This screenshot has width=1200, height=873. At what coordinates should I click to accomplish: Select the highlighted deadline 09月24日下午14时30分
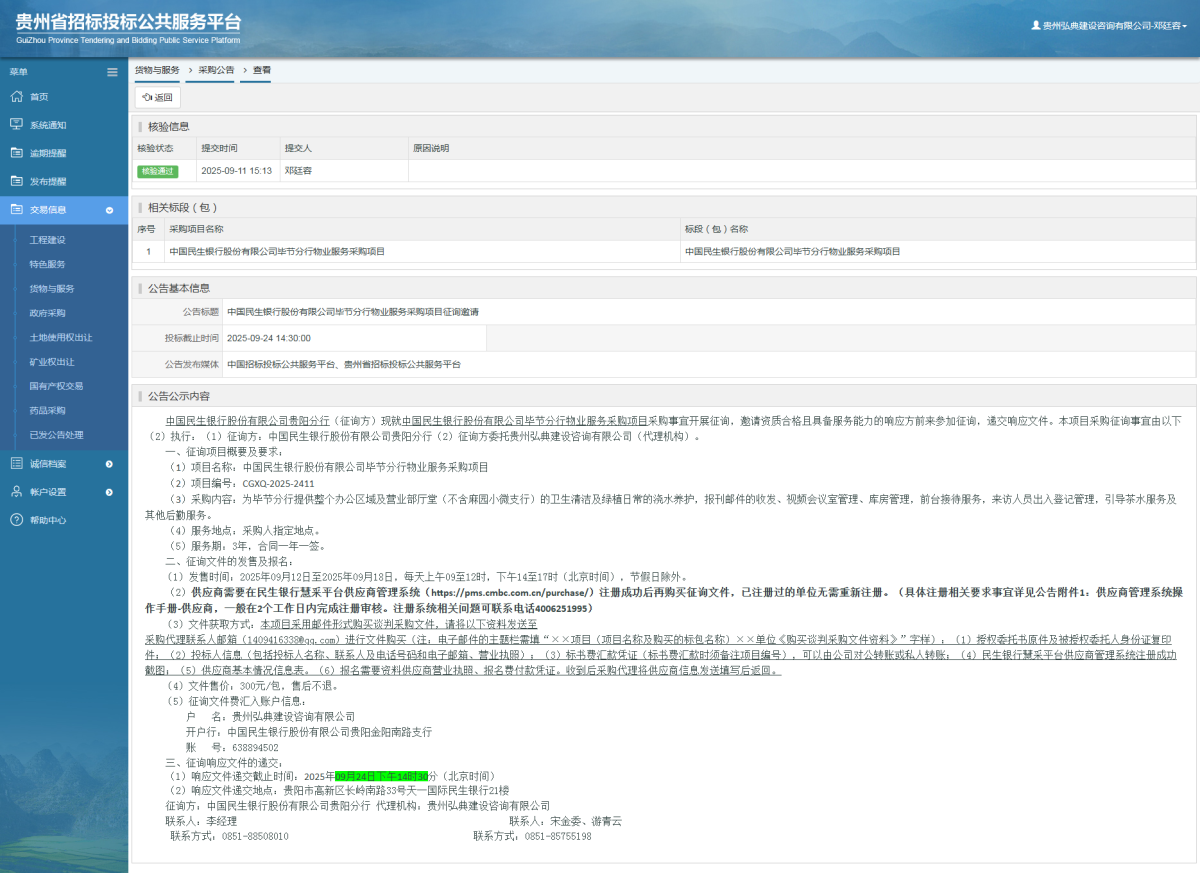pos(381,774)
